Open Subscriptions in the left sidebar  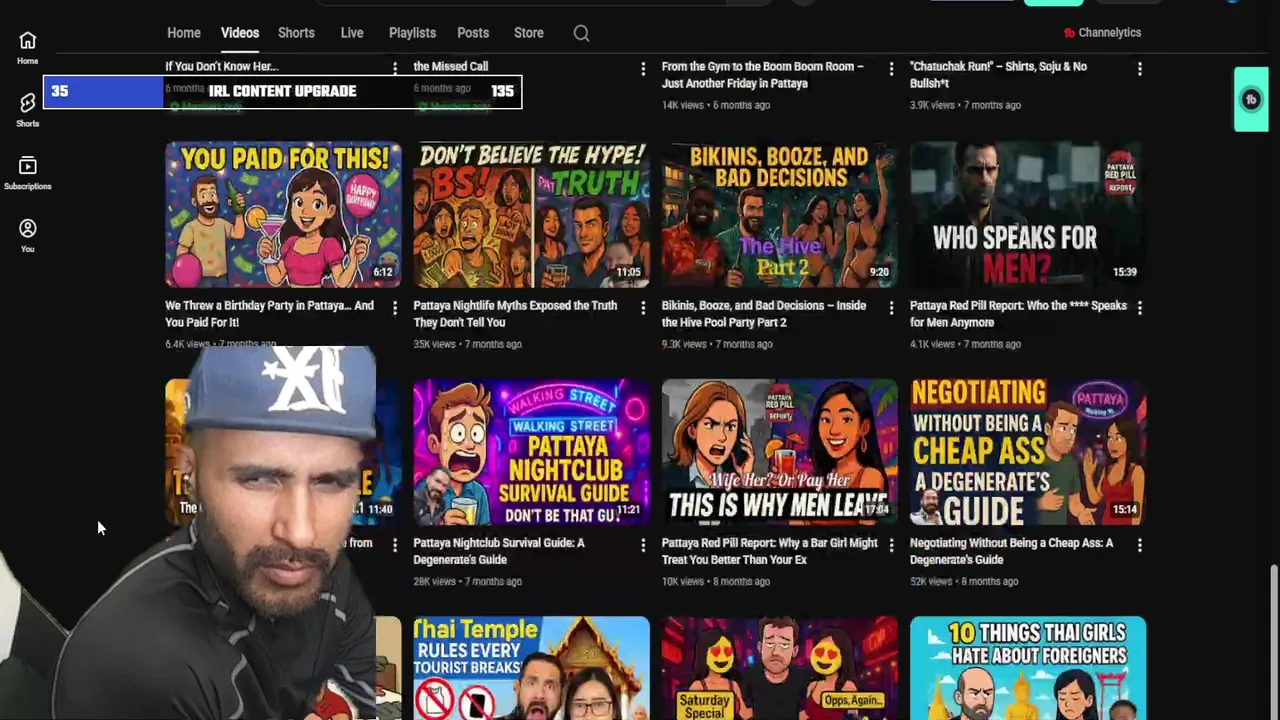point(27,172)
